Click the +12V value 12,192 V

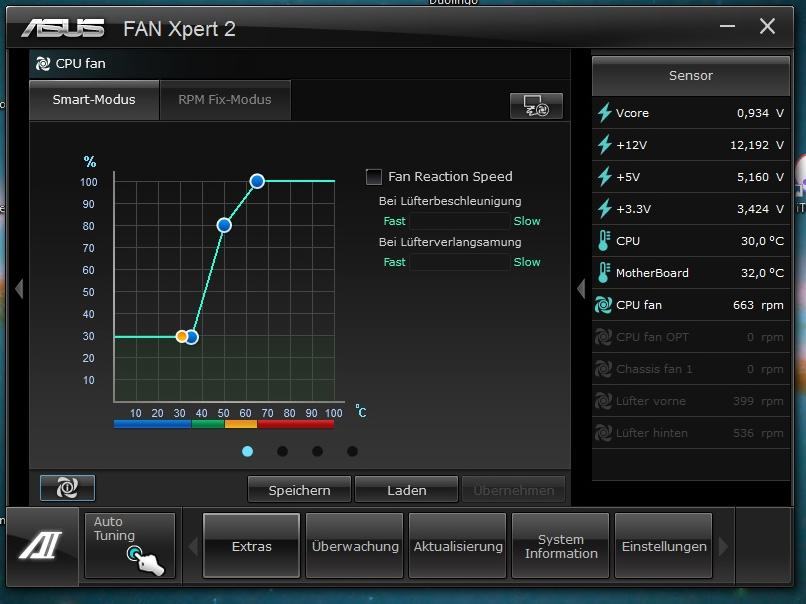[757, 145]
